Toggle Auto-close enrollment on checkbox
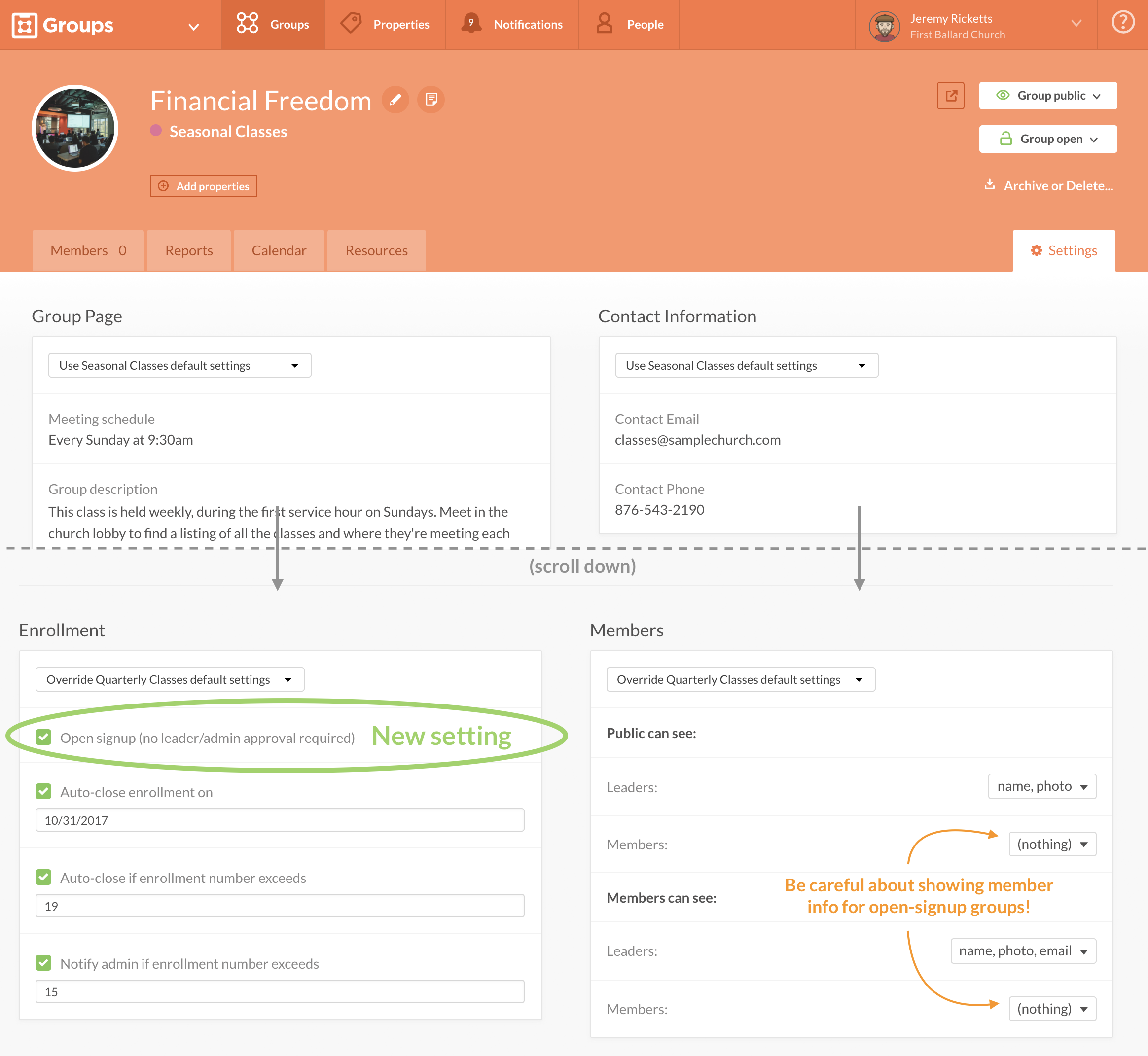 [43, 791]
